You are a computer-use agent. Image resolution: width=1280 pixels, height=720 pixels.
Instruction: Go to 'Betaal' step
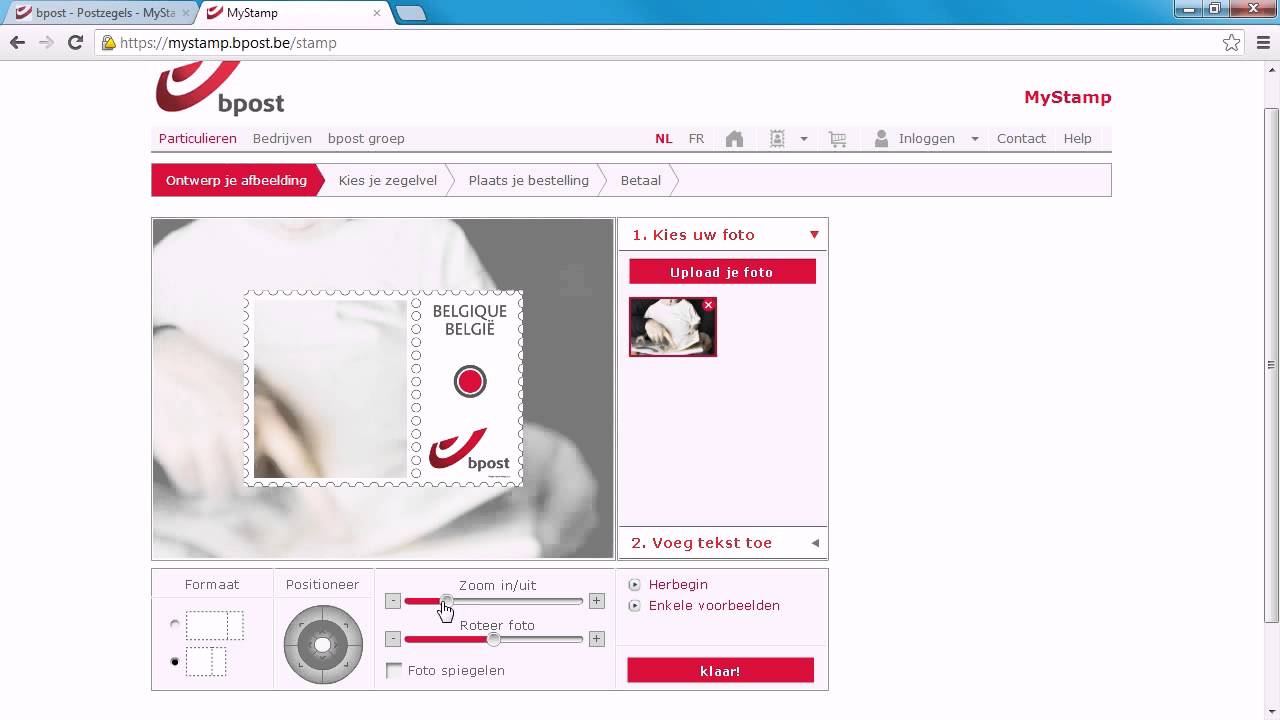(640, 180)
